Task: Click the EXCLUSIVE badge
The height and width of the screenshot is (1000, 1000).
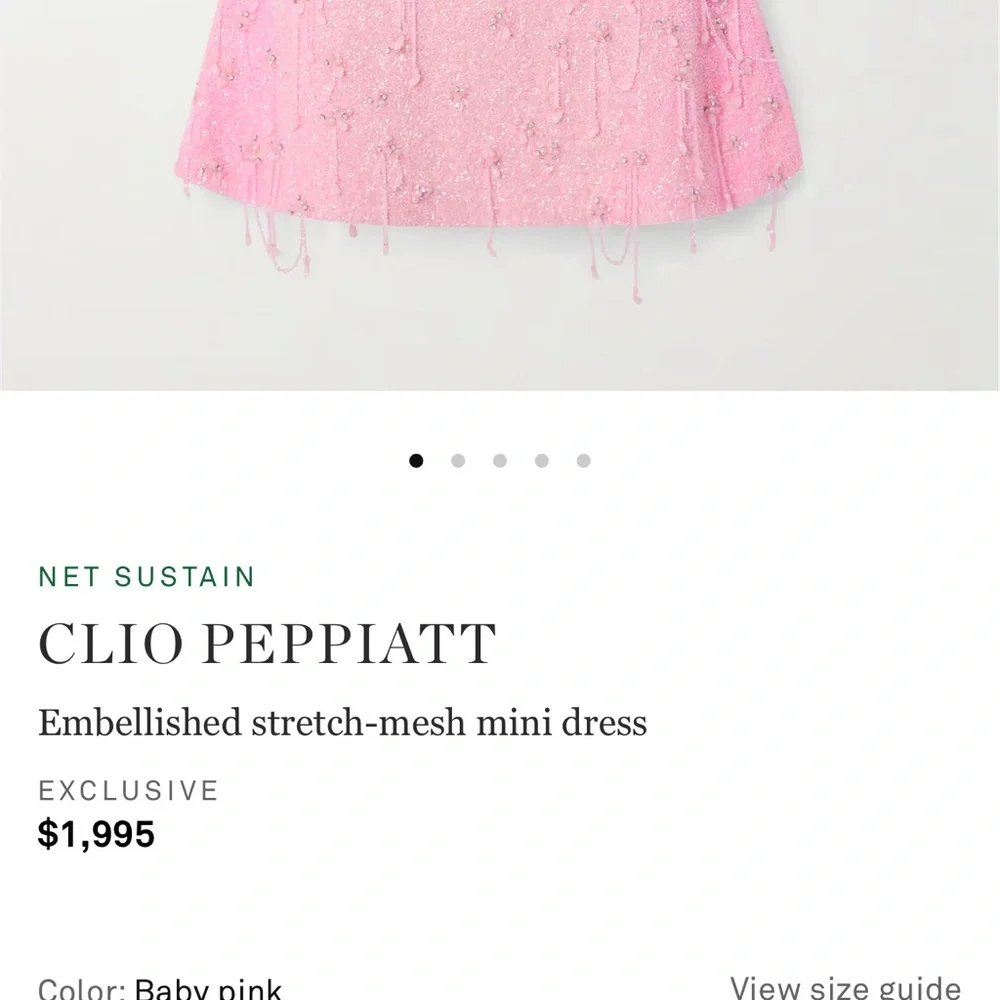Action: 128,790
